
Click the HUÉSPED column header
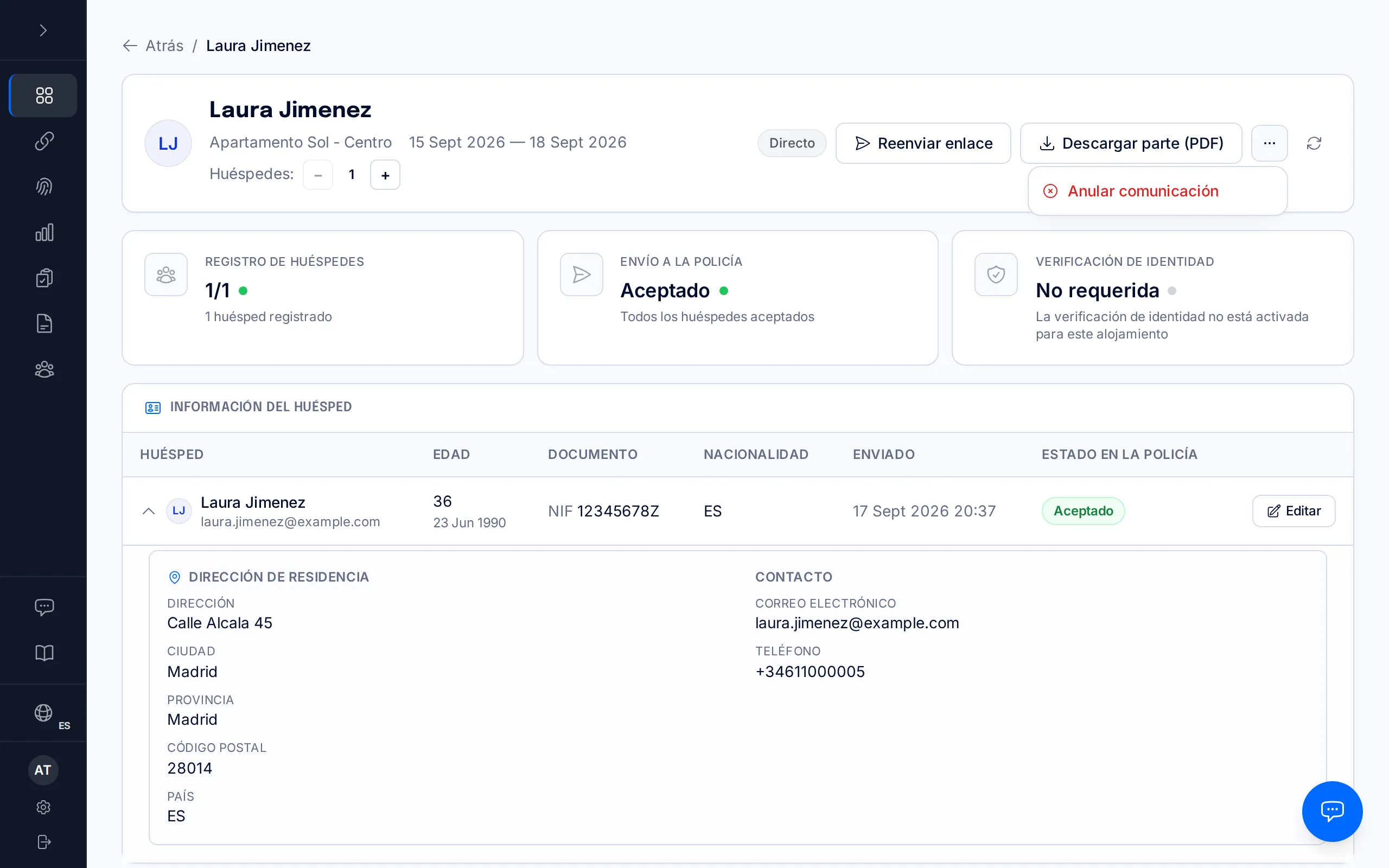(171, 454)
